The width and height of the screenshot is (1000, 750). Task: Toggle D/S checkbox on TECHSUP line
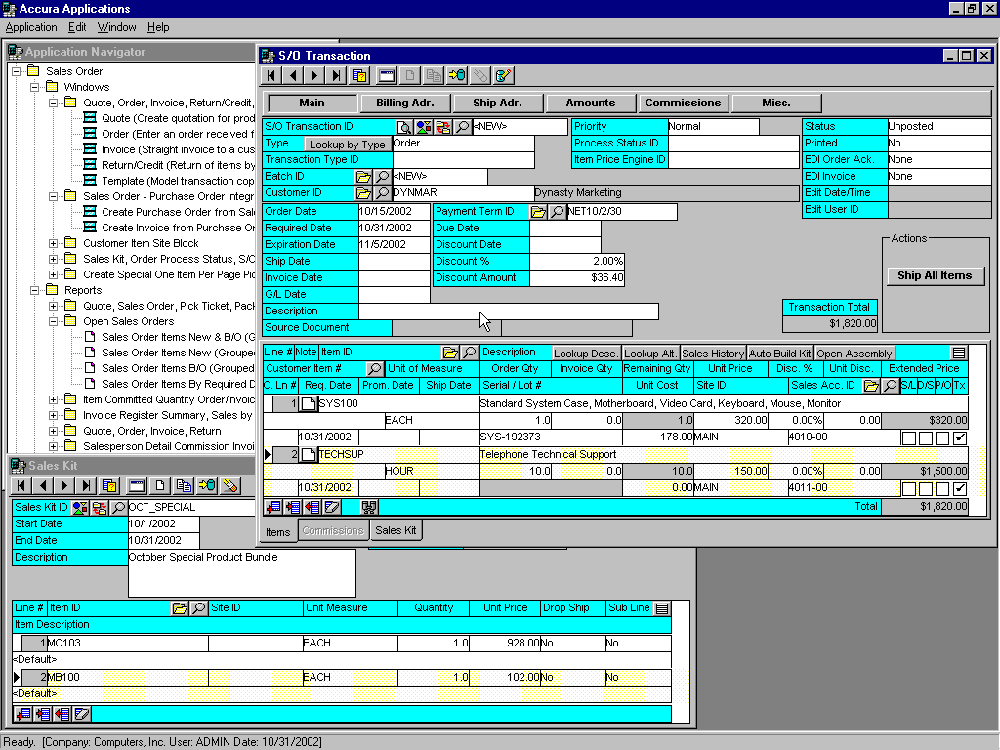926,489
